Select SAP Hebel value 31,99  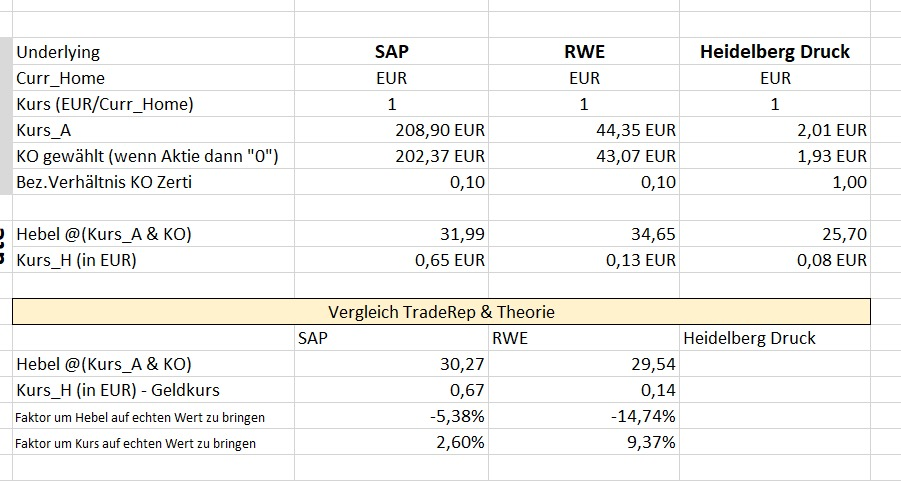459,234
